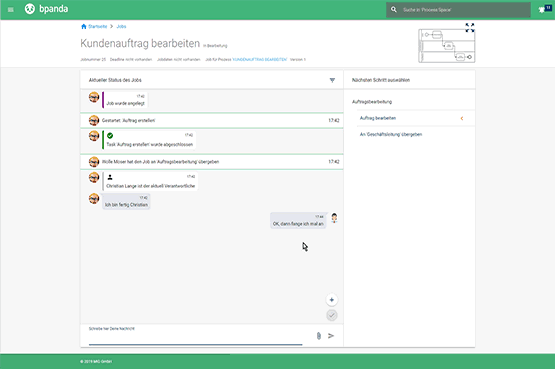This screenshot has height=369, width=555.
Task: Click avatar beside the 'OK, dann fange' reply
Action: pos(334,218)
